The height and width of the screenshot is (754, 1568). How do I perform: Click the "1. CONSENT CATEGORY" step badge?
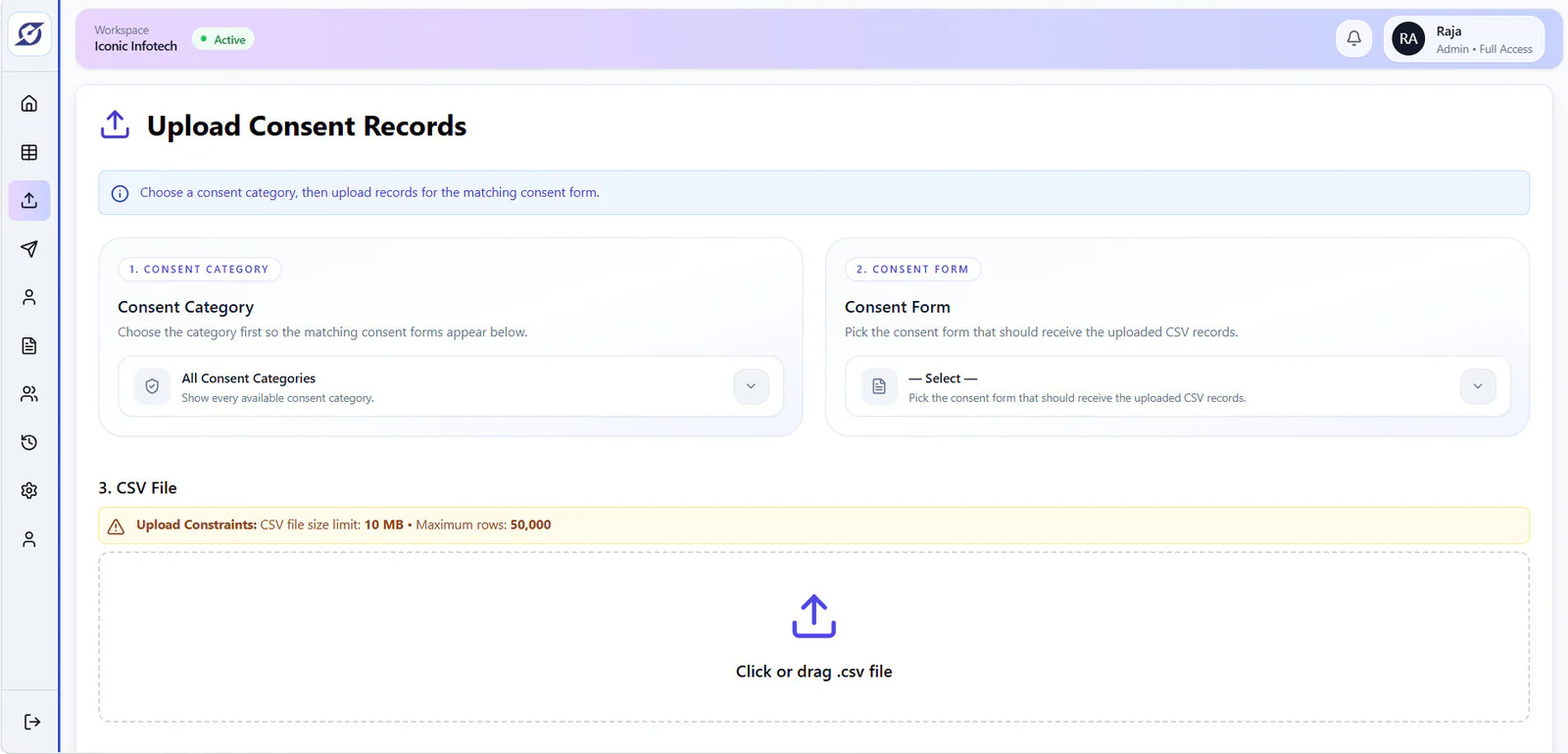pyautogui.click(x=199, y=270)
